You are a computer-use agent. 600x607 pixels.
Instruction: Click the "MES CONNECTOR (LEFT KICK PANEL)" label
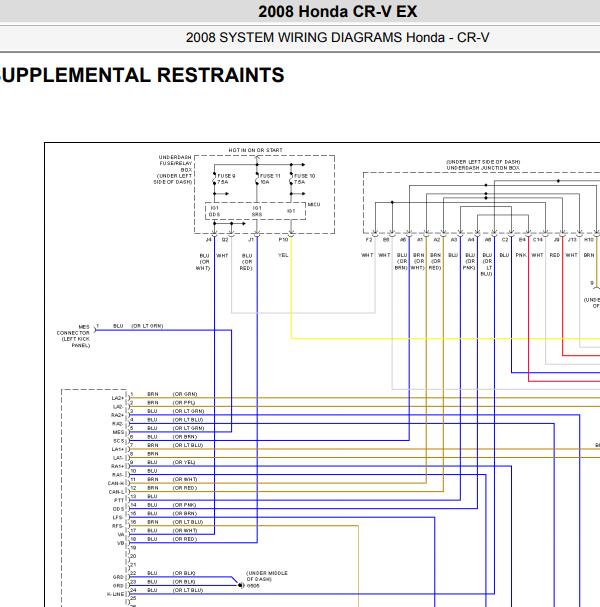point(74,336)
